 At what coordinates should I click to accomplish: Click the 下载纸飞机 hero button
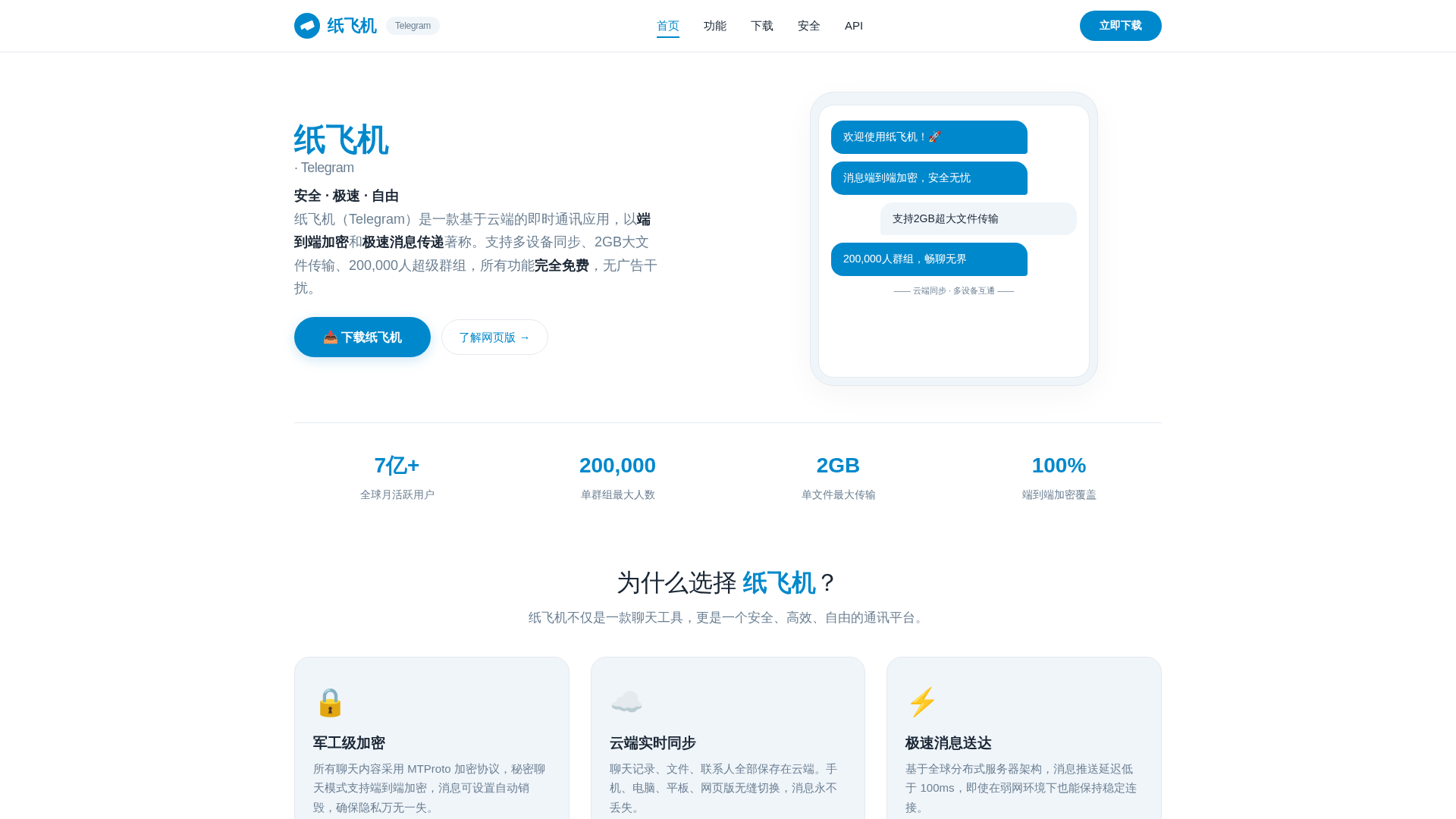[x=362, y=337]
